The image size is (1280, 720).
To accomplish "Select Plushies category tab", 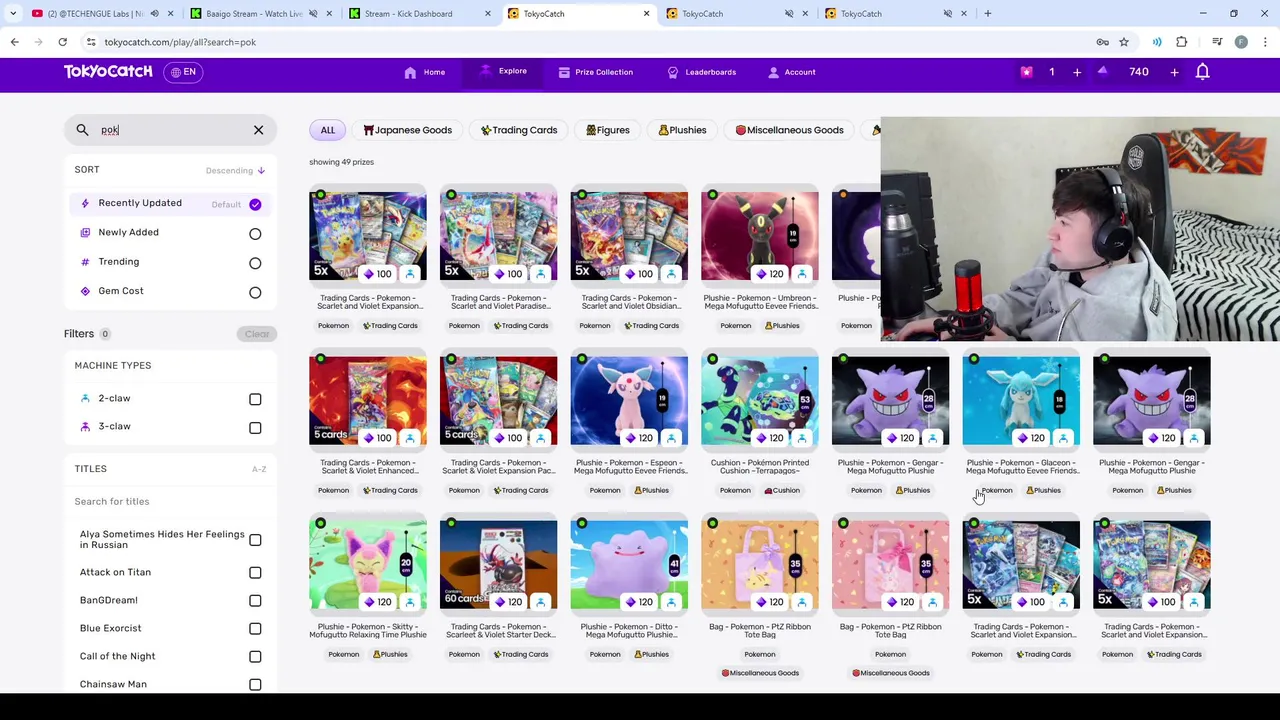I will point(683,130).
